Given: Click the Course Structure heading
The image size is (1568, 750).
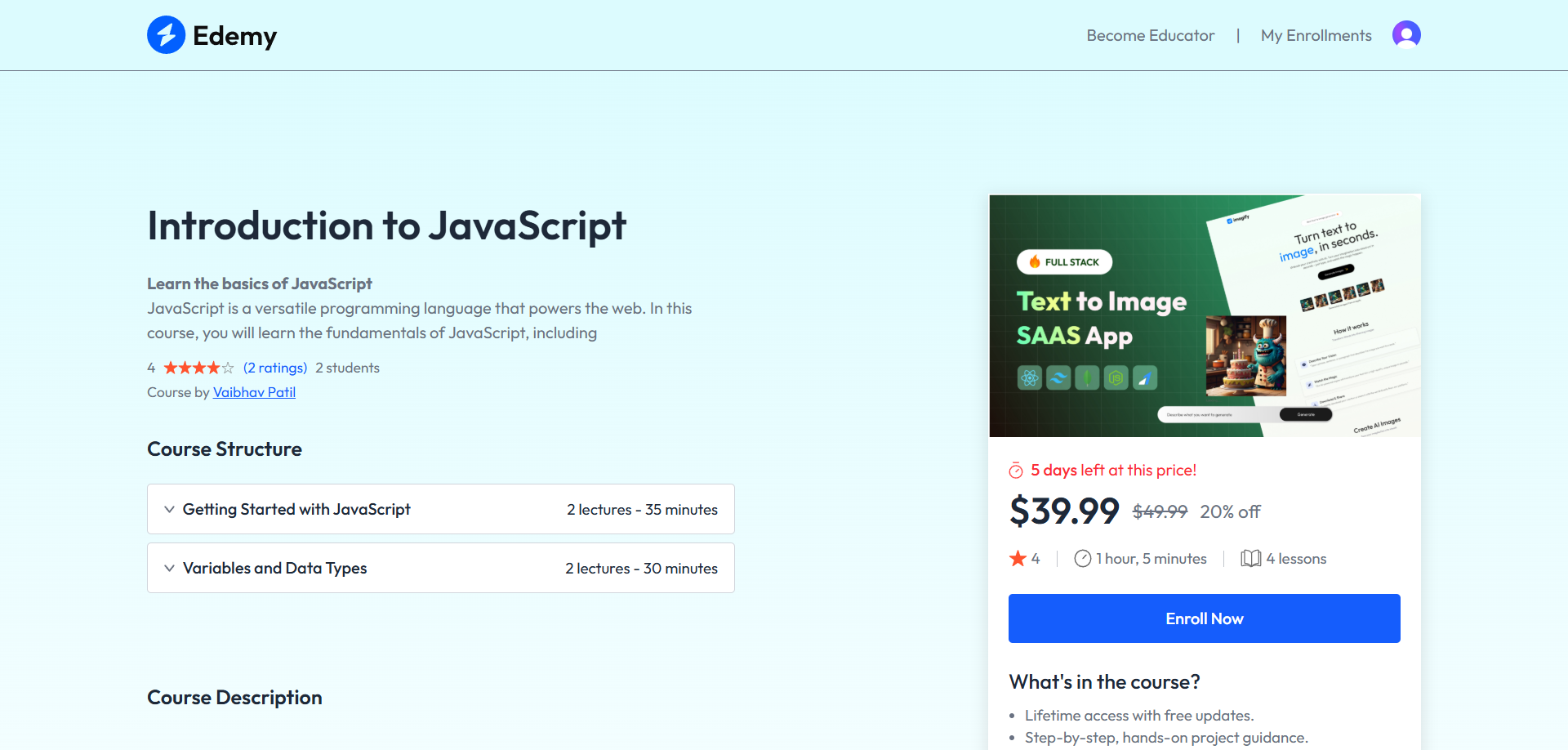Looking at the screenshot, I should click(225, 449).
